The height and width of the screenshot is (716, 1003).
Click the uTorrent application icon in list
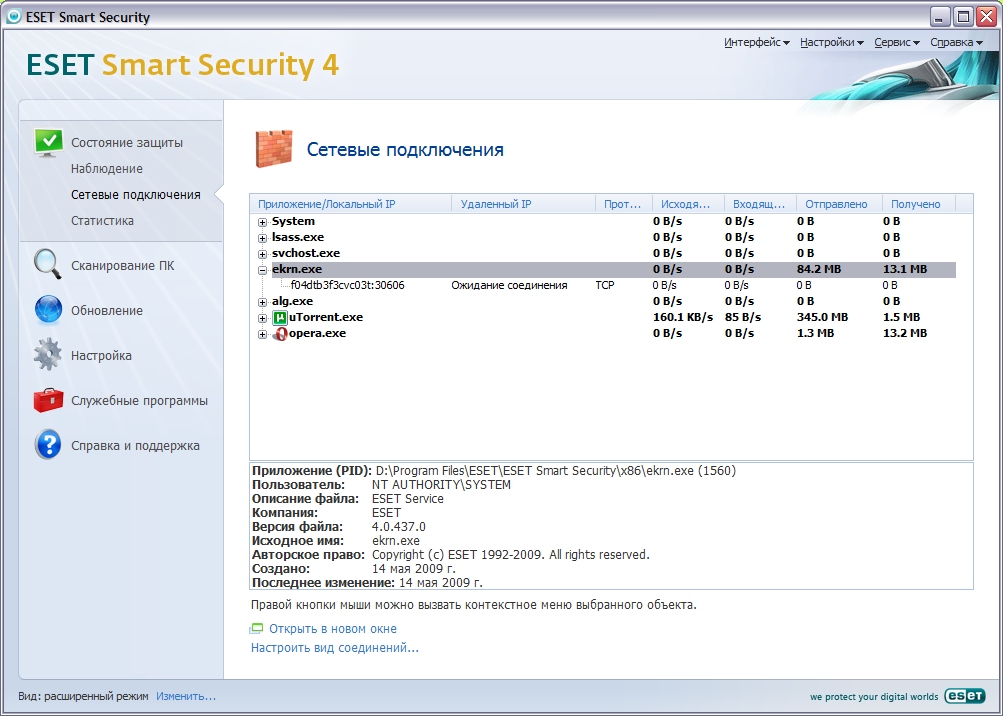(x=280, y=317)
